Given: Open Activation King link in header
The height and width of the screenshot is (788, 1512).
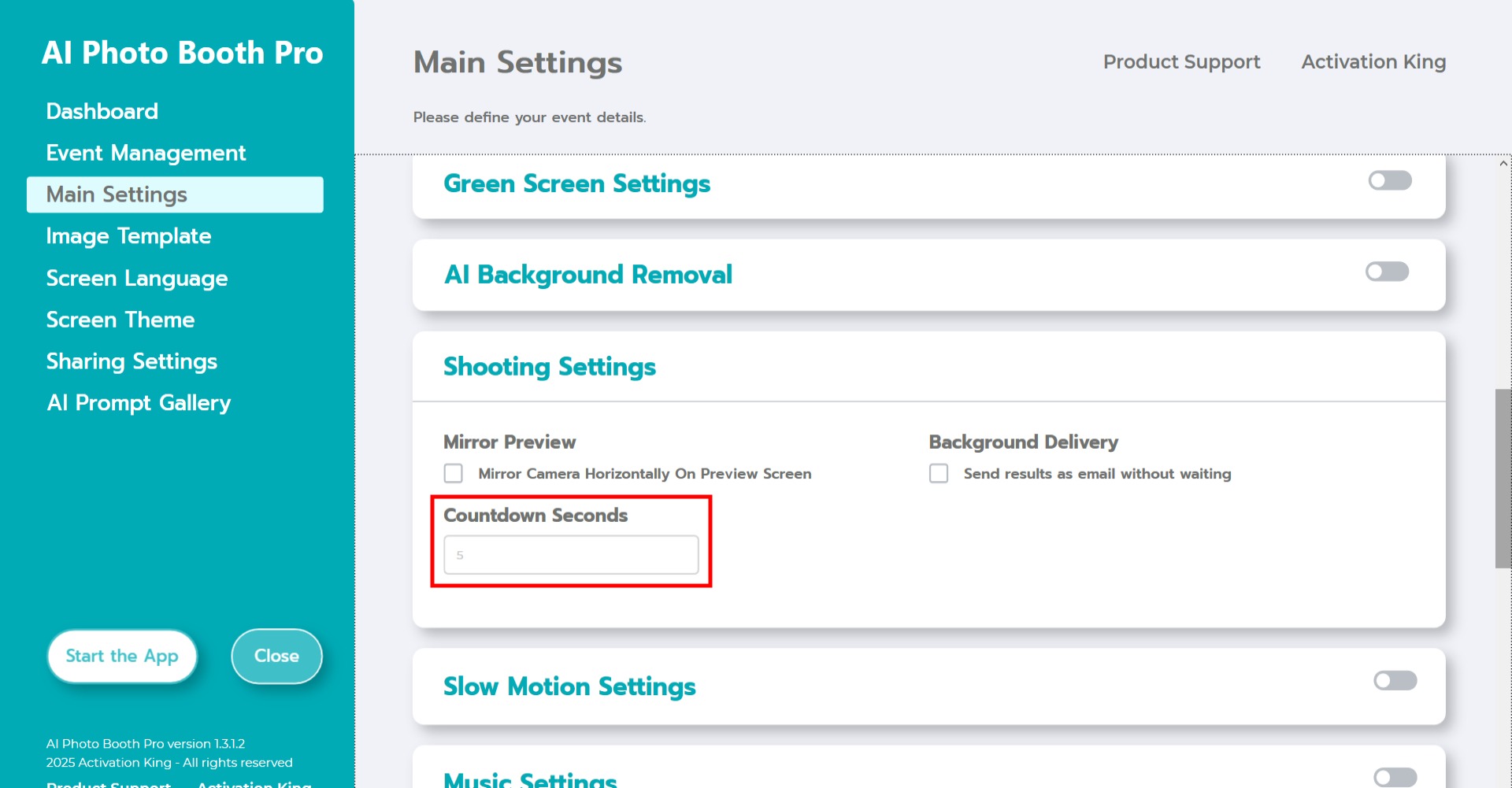Looking at the screenshot, I should point(1373,61).
